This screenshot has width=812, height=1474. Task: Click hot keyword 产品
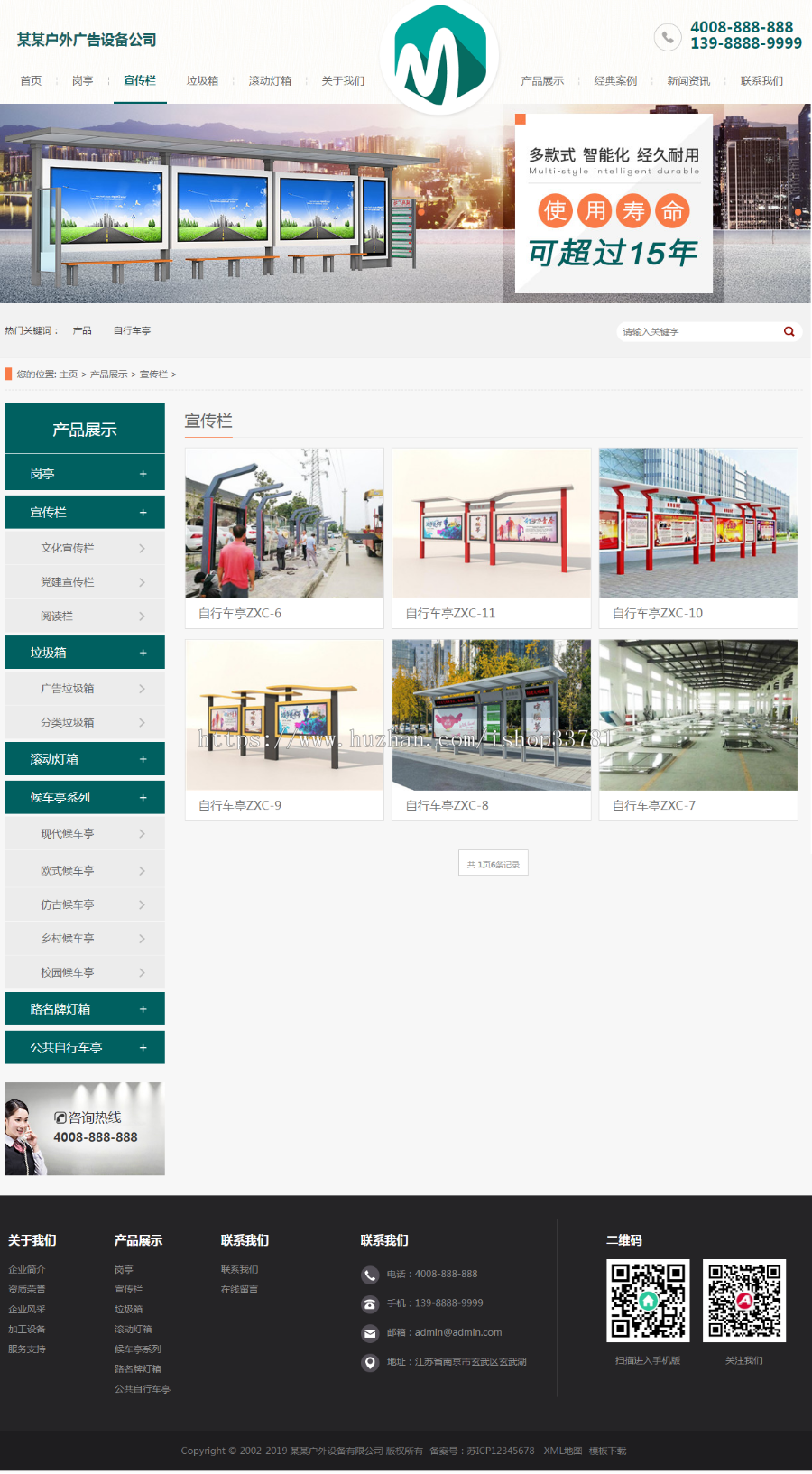82,330
